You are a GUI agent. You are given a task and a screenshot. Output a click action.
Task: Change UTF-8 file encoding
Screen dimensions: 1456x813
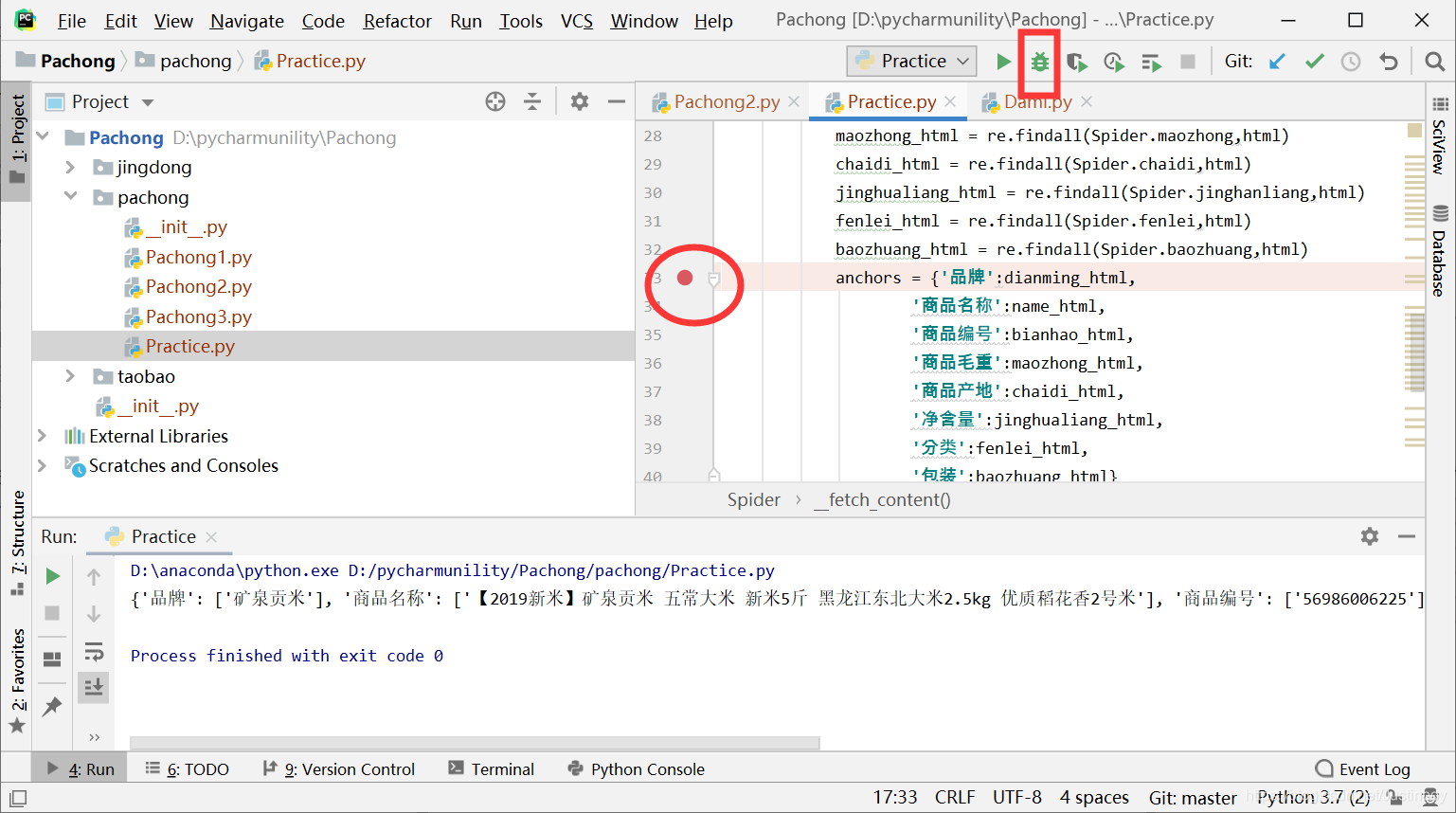1017,798
